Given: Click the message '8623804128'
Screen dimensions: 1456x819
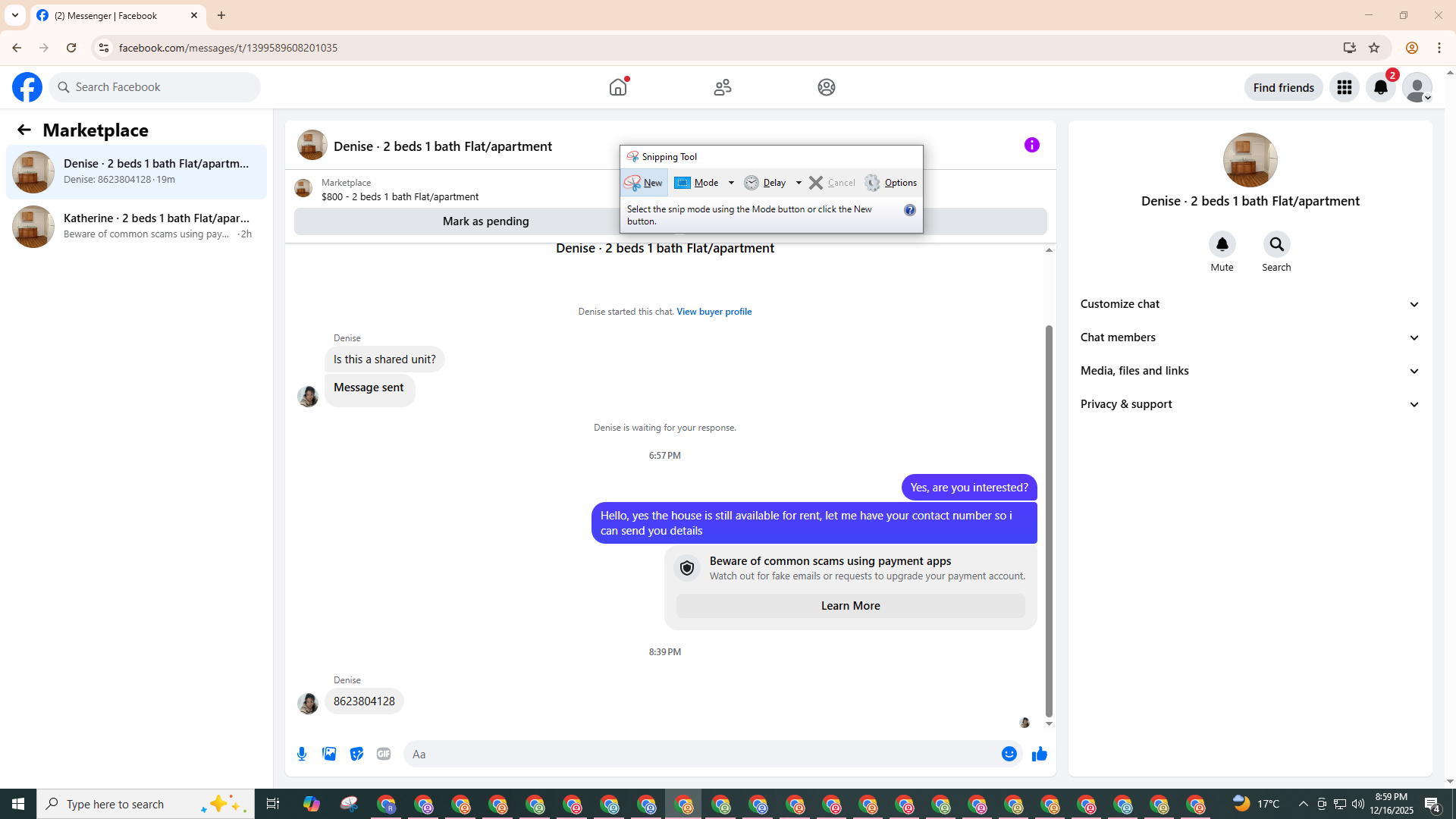Looking at the screenshot, I should point(364,701).
